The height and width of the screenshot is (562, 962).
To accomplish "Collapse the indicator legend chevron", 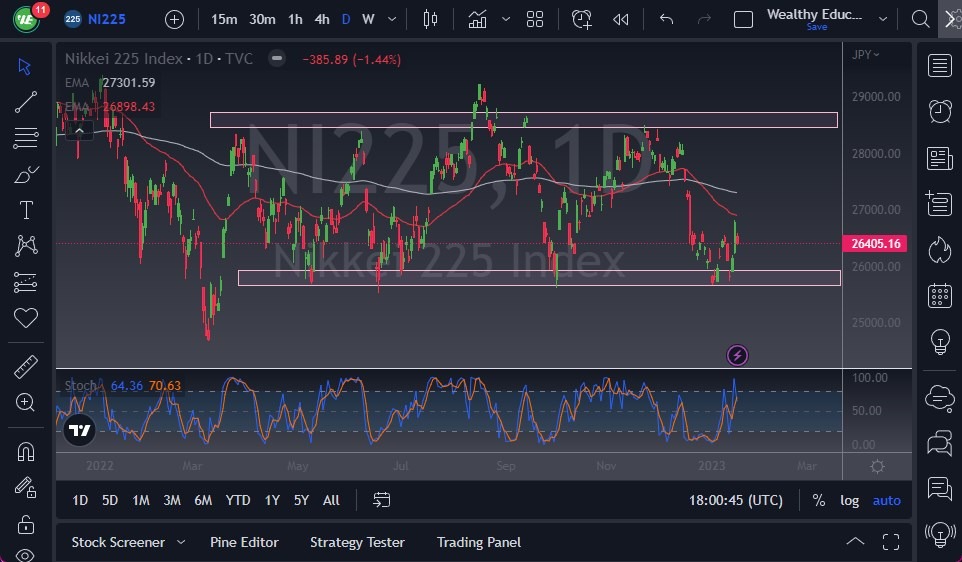I will tap(78, 129).
